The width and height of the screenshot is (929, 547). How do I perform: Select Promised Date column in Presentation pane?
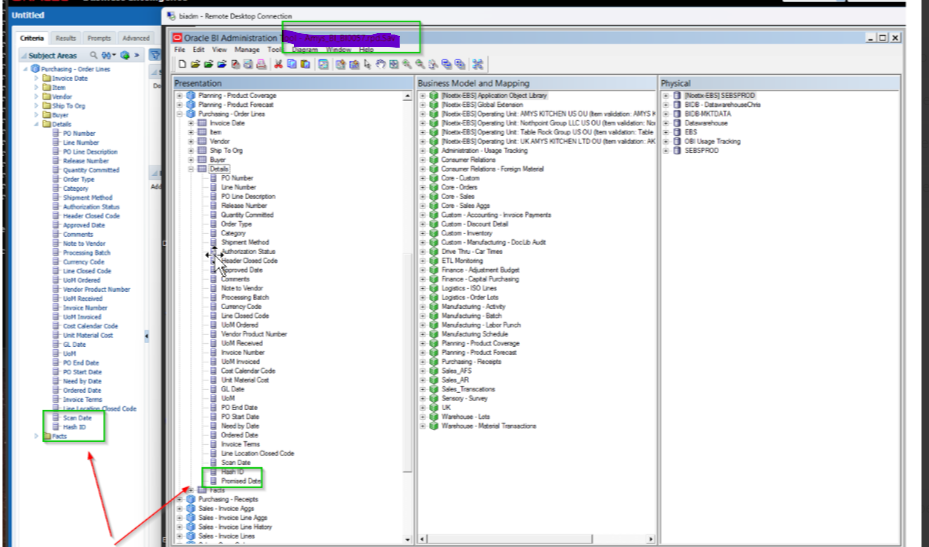(x=241, y=481)
